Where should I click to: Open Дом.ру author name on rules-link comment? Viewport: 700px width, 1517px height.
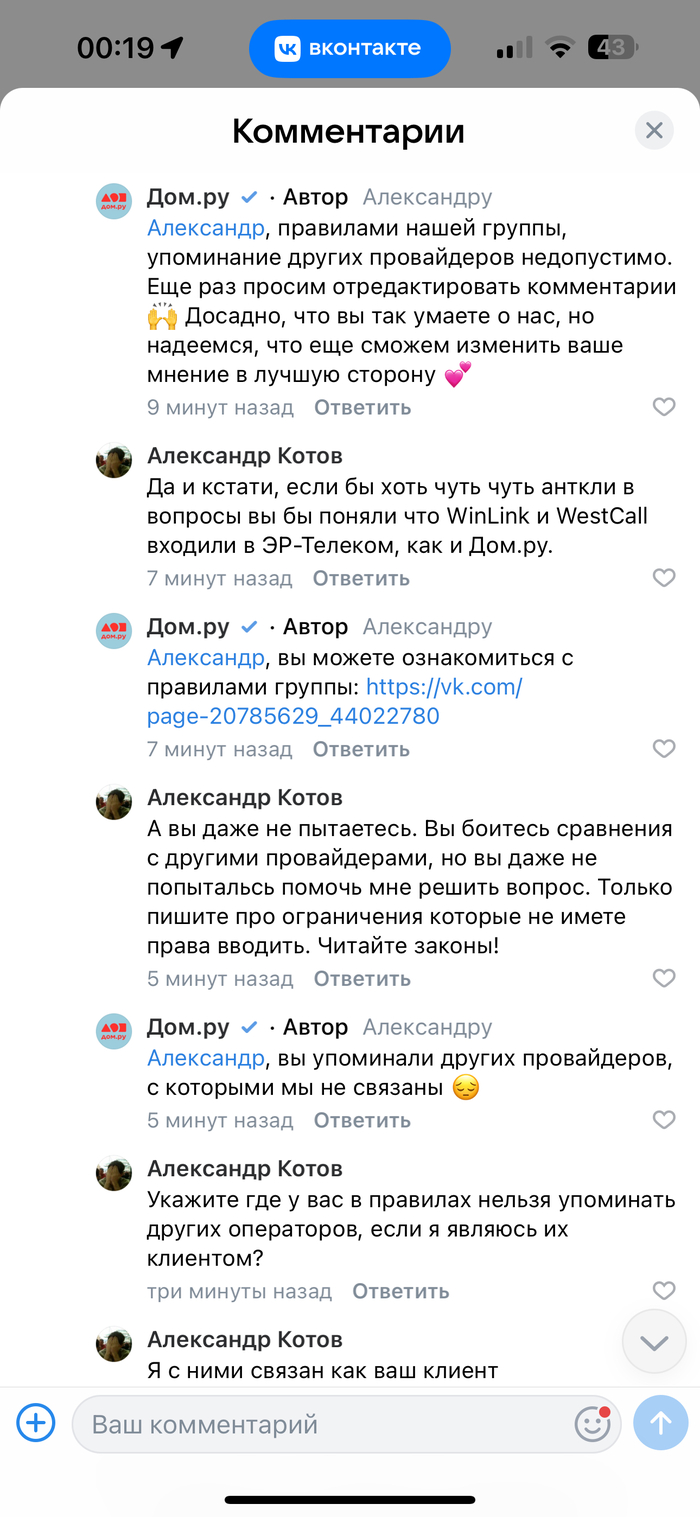(x=188, y=627)
